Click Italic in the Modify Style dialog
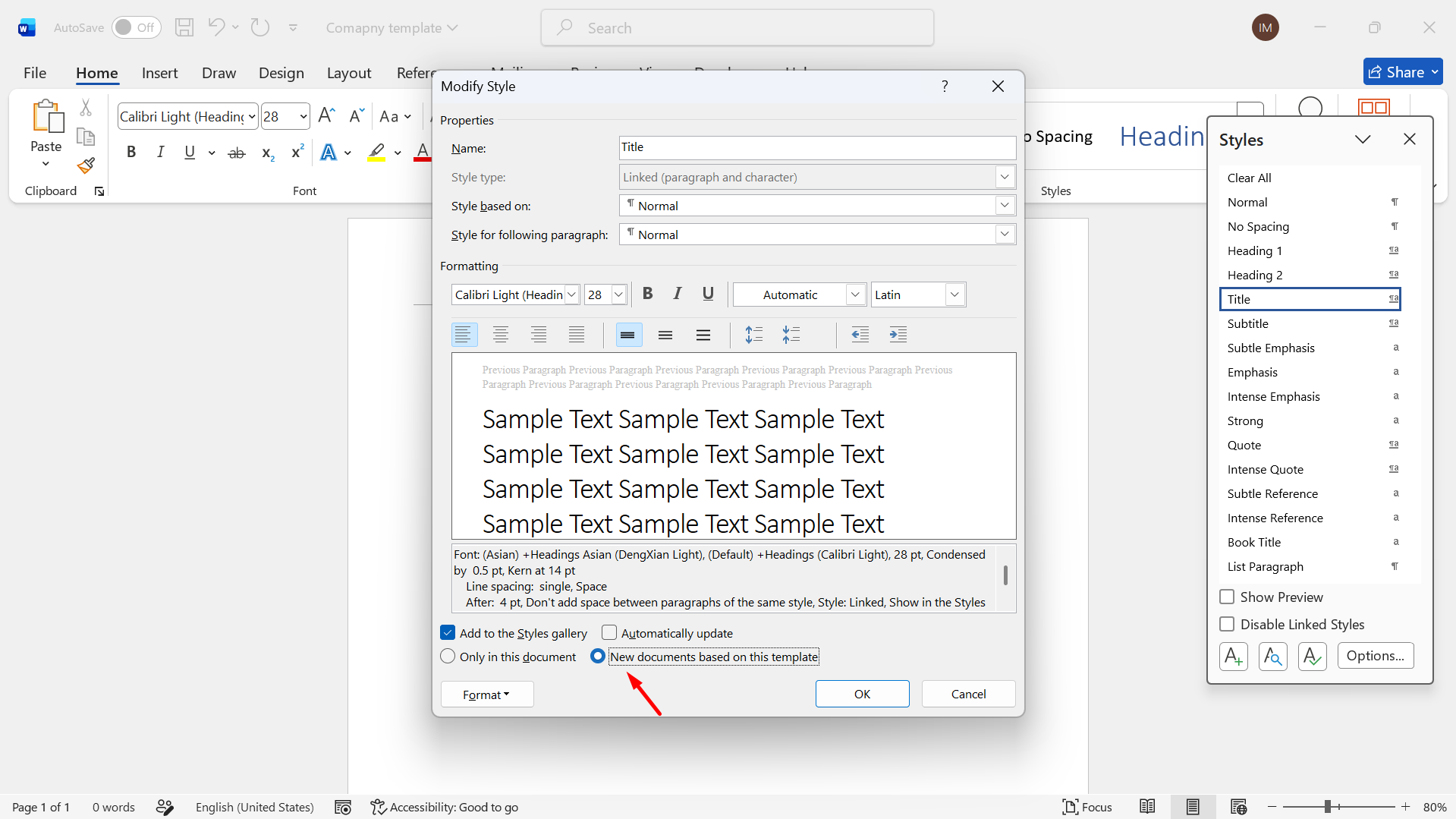This screenshot has height=819, width=1456. [678, 294]
